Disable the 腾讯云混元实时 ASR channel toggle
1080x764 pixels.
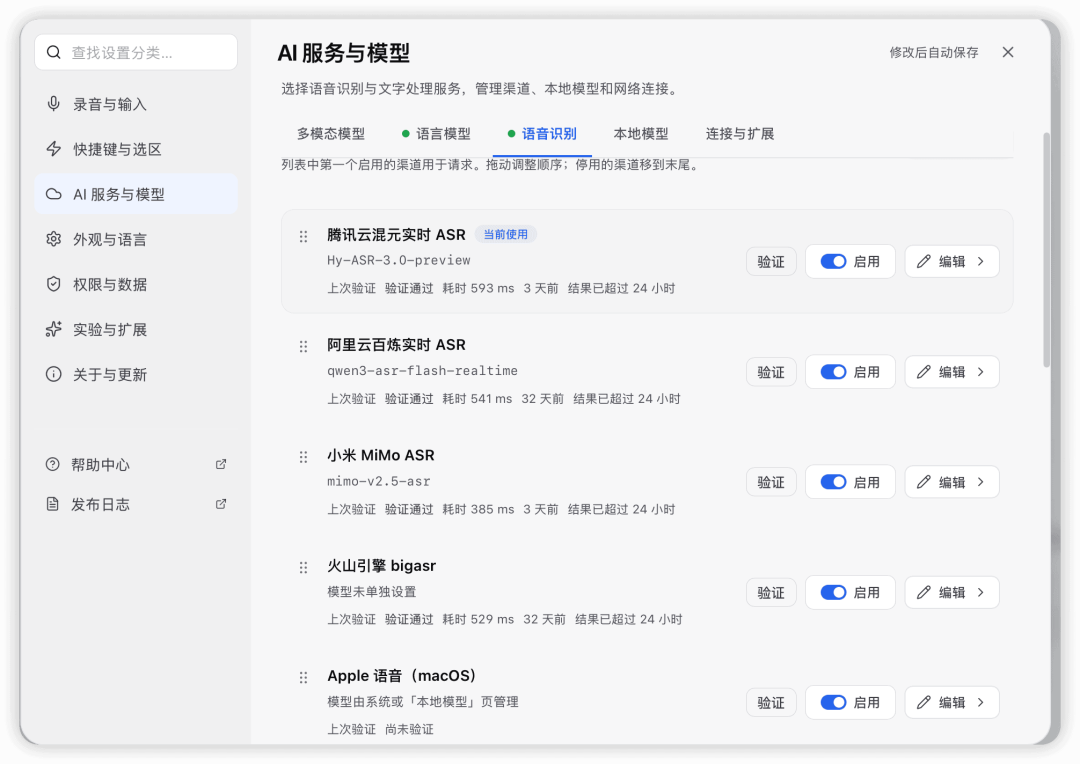[x=833, y=262]
